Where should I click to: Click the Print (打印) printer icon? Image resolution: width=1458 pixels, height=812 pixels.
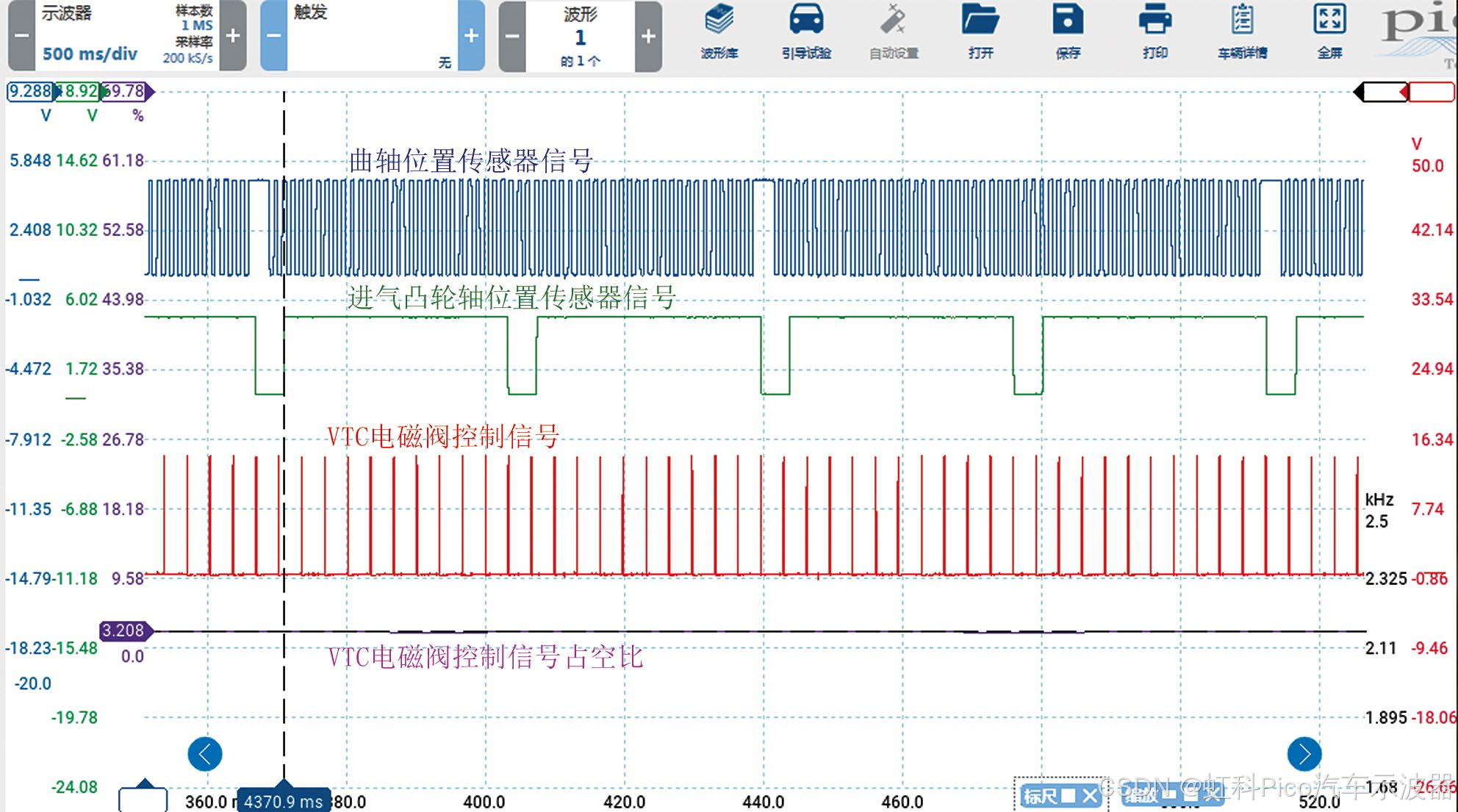point(1154,22)
